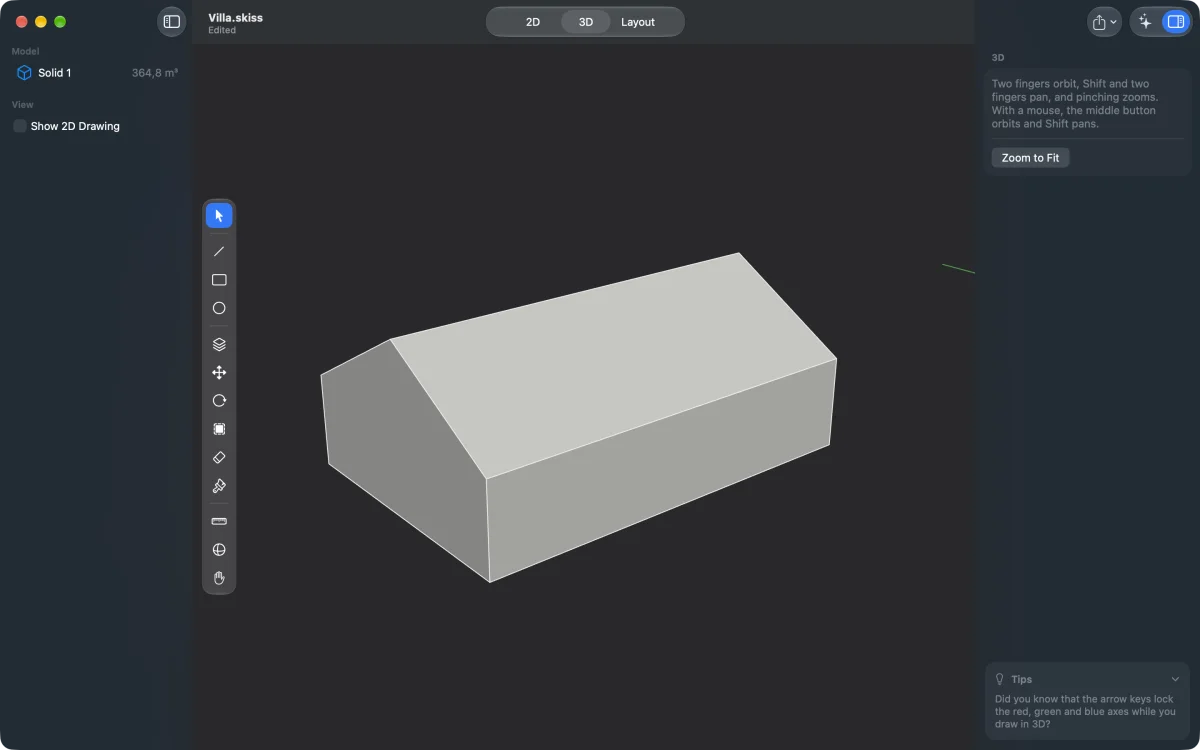
Task: Pick the Paint bucket tool
Action: pos(219,486)
